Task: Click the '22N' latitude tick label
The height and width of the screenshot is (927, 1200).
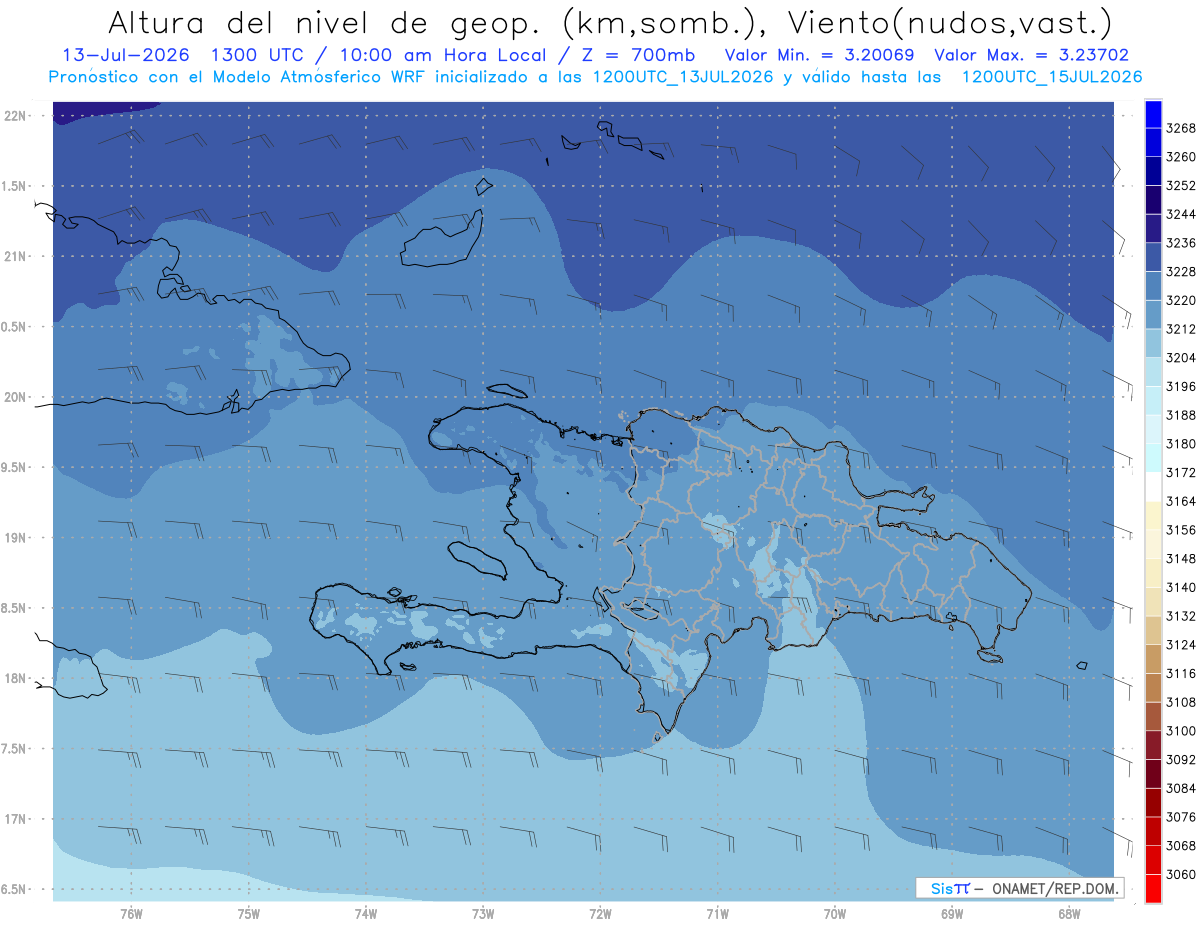Action: 15,116
